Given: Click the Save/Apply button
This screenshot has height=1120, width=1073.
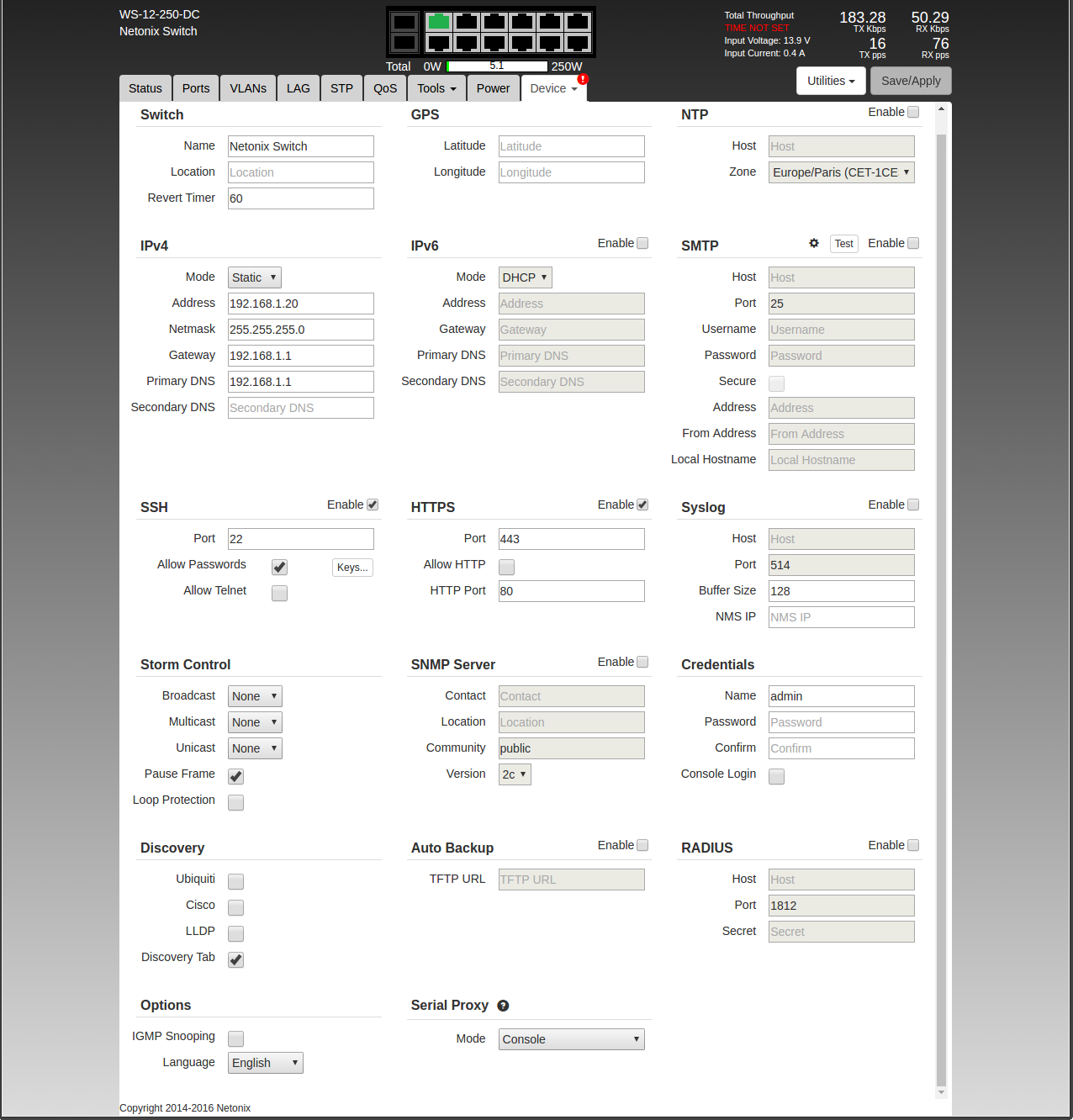Looking at the screenshot, I should click(x=911, y=81).
